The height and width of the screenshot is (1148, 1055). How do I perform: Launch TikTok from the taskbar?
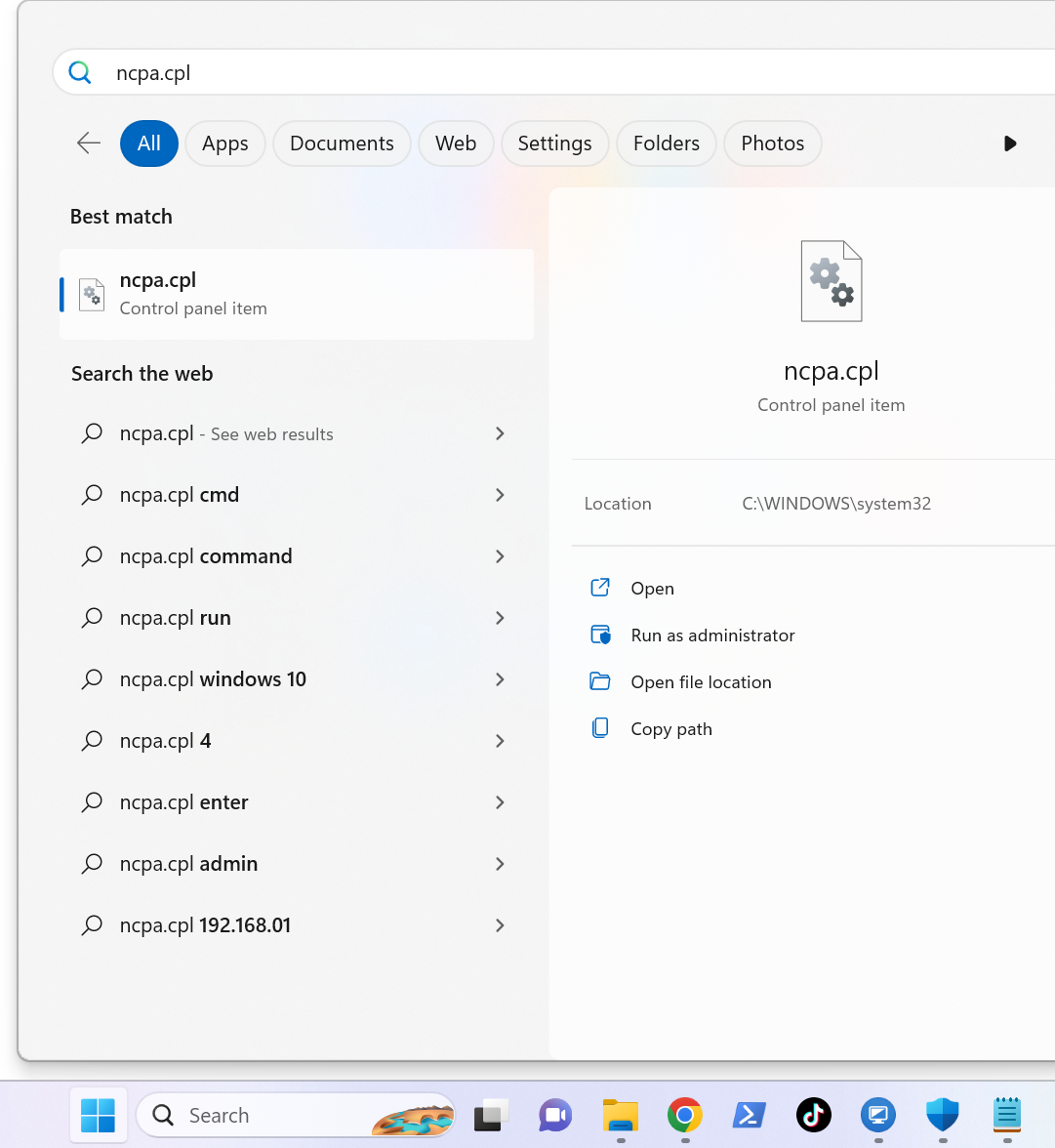tap(814, 1114)
